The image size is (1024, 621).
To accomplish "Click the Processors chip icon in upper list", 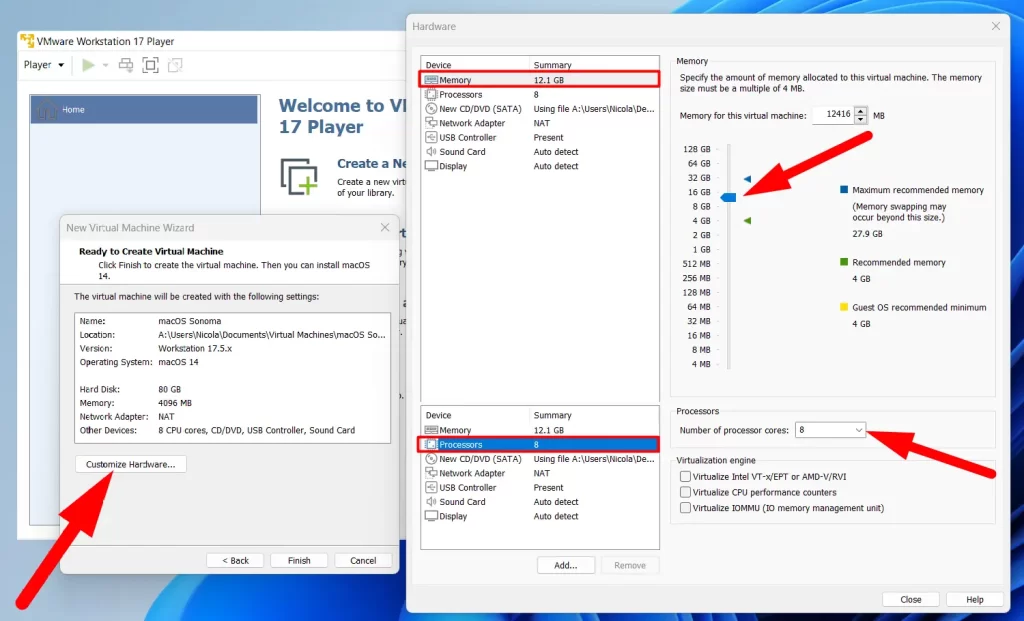I will (431, 94).
